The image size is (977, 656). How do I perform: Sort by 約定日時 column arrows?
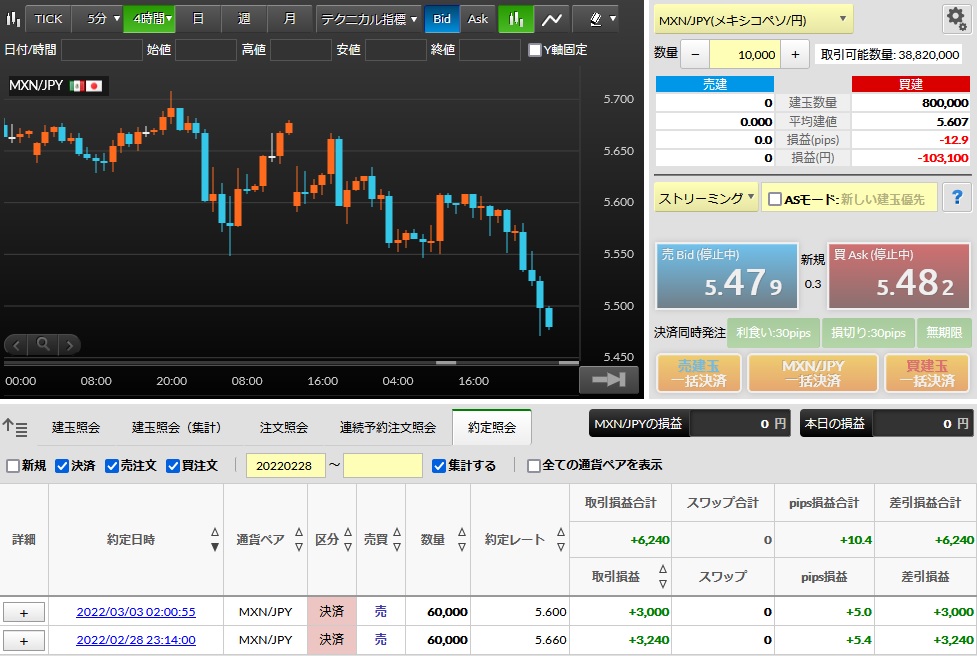[215, 540]
